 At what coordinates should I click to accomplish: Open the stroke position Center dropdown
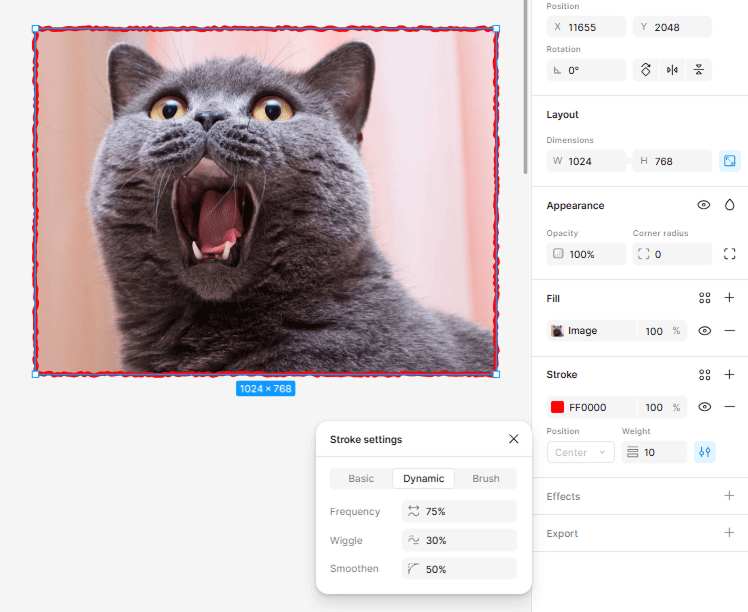click(580, 452)
